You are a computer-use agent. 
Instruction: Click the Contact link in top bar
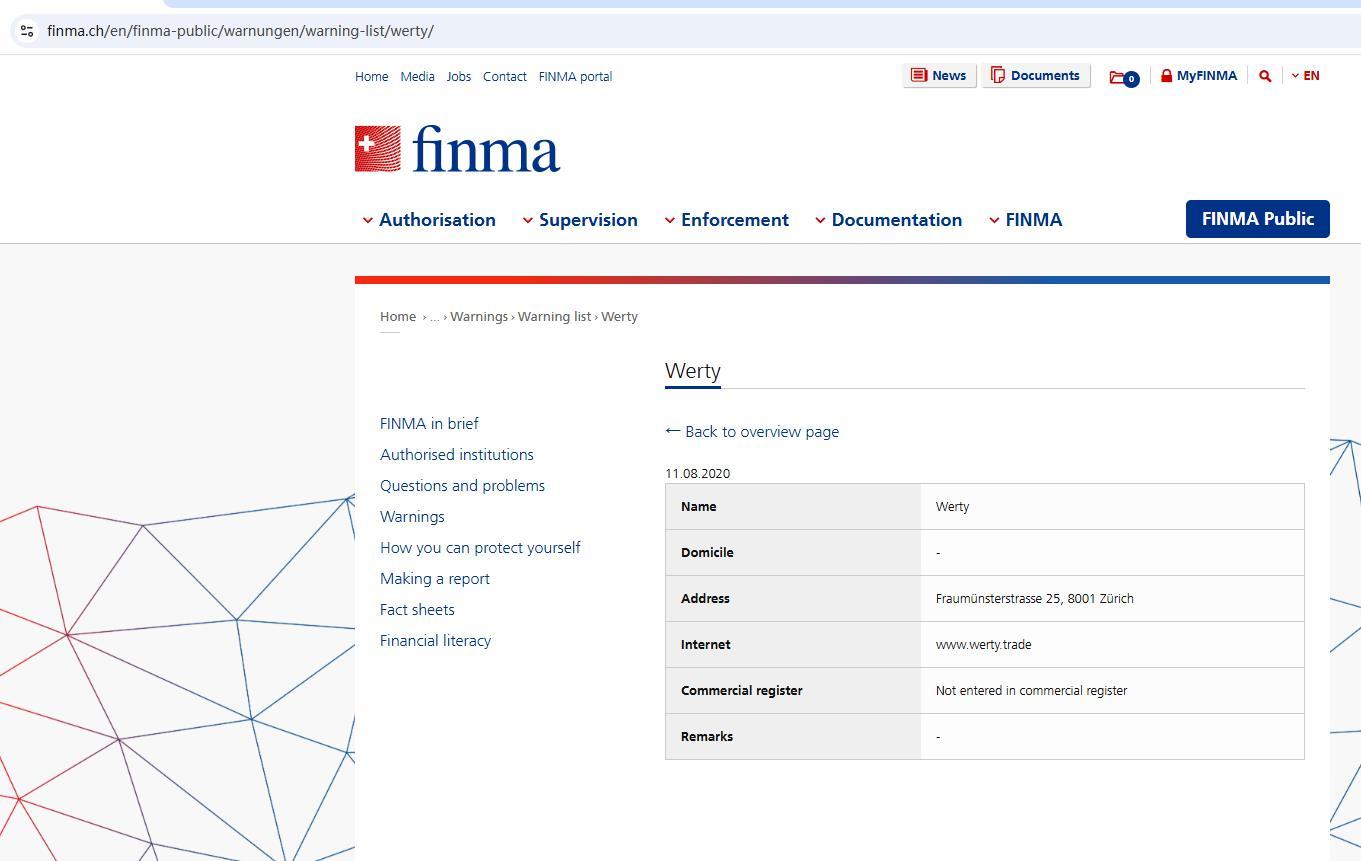click(504, 77)
